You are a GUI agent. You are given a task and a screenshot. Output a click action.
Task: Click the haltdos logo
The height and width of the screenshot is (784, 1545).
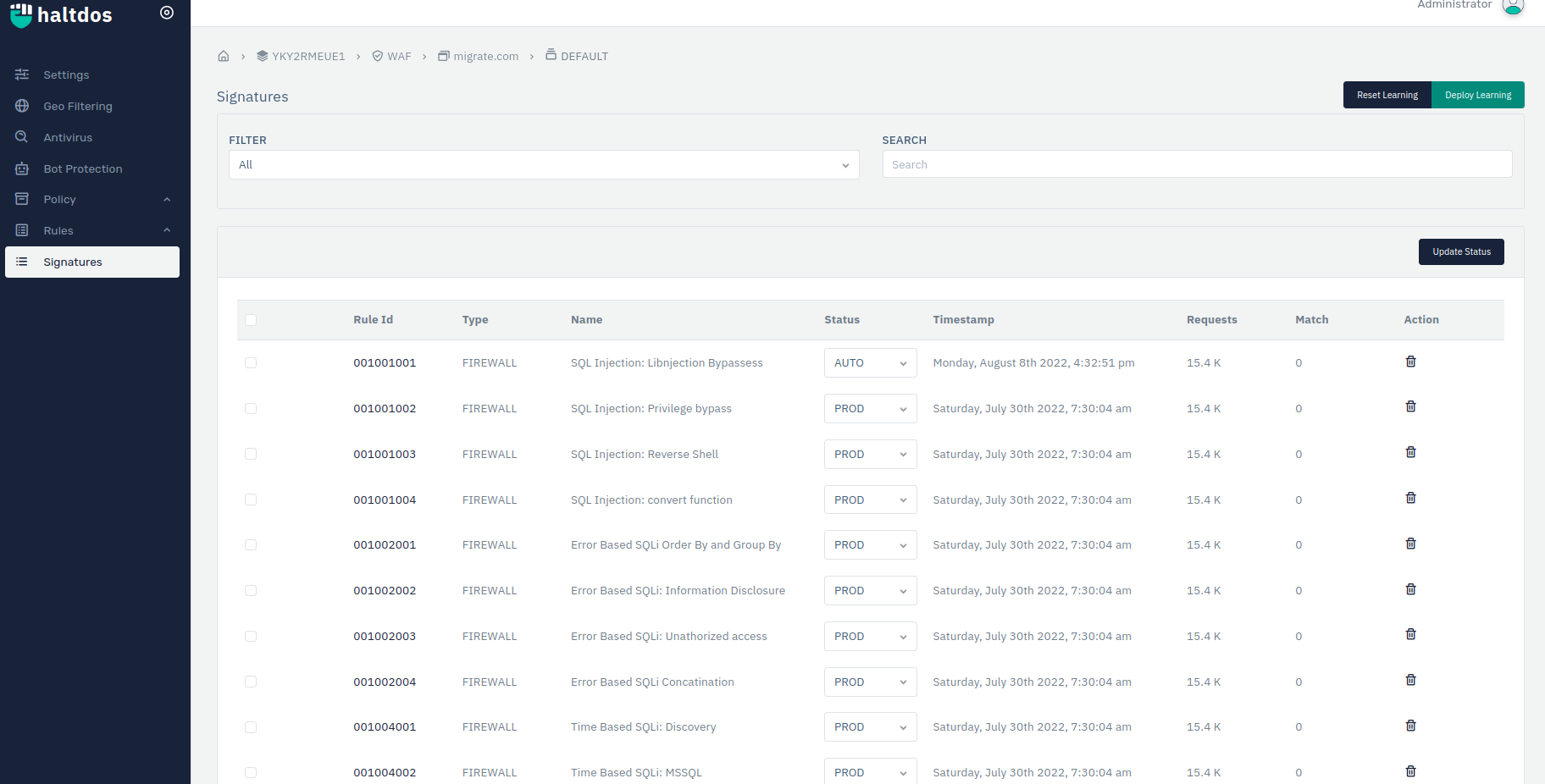coord(61,14)
